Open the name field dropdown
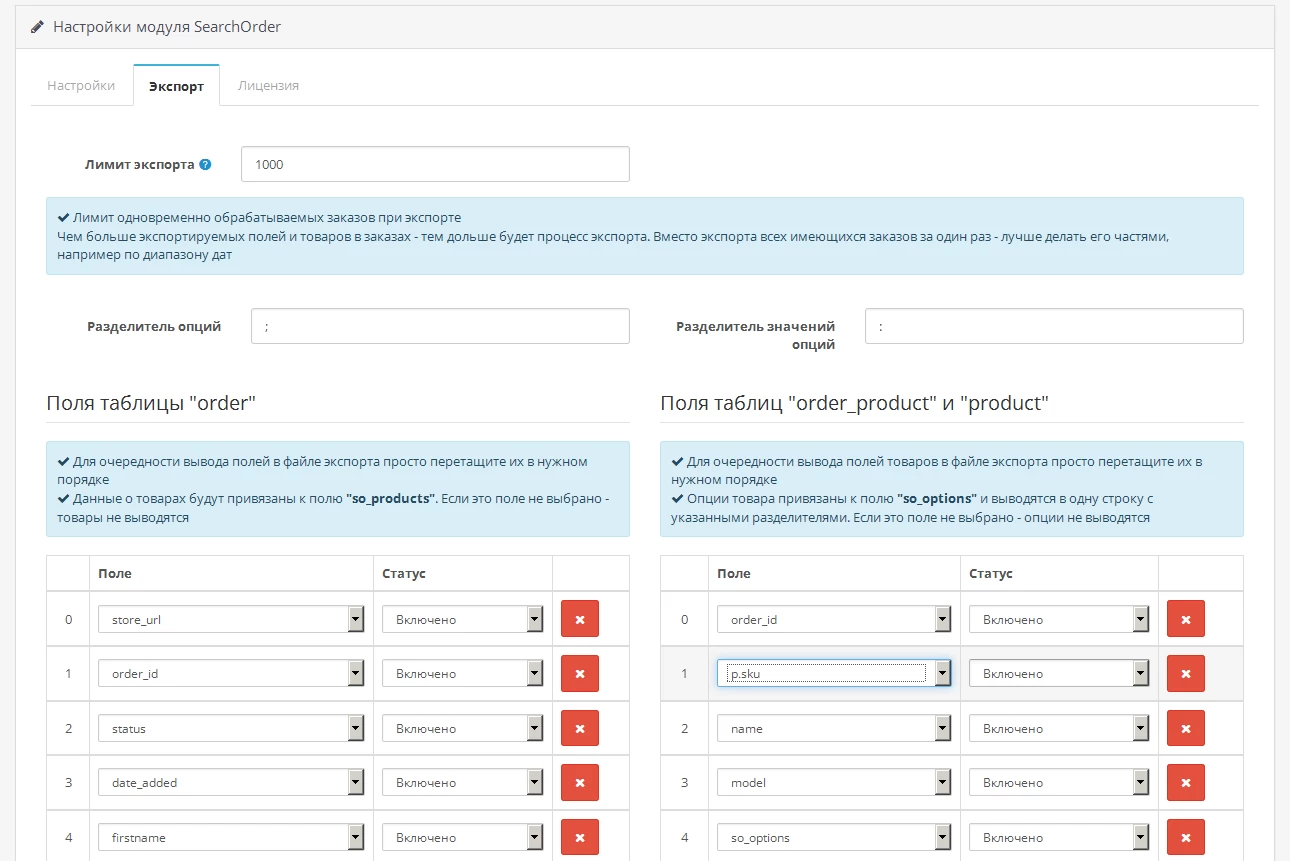 pos(834,728)
